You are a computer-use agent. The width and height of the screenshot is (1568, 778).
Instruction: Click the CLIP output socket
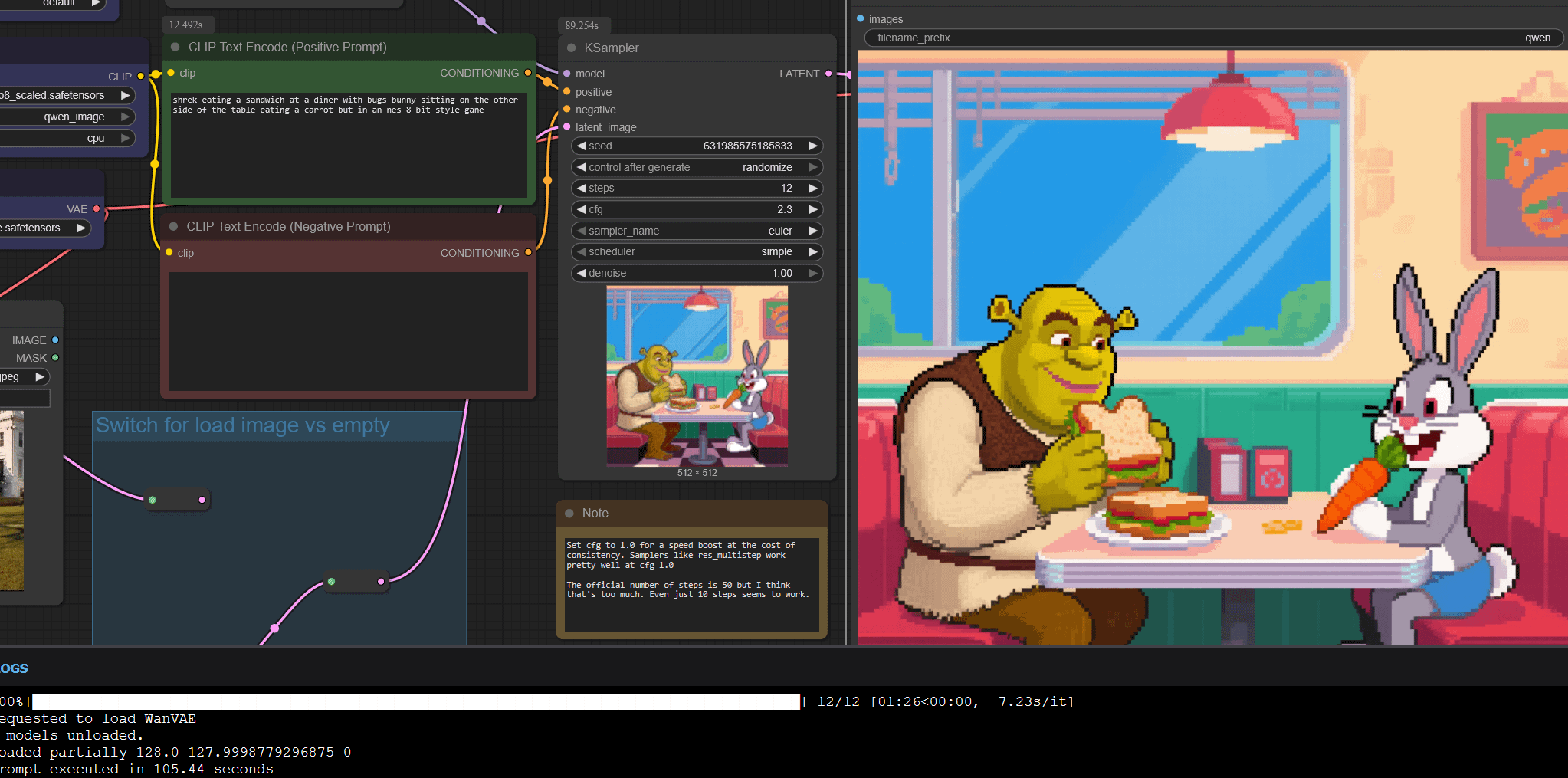pos(141,76)
